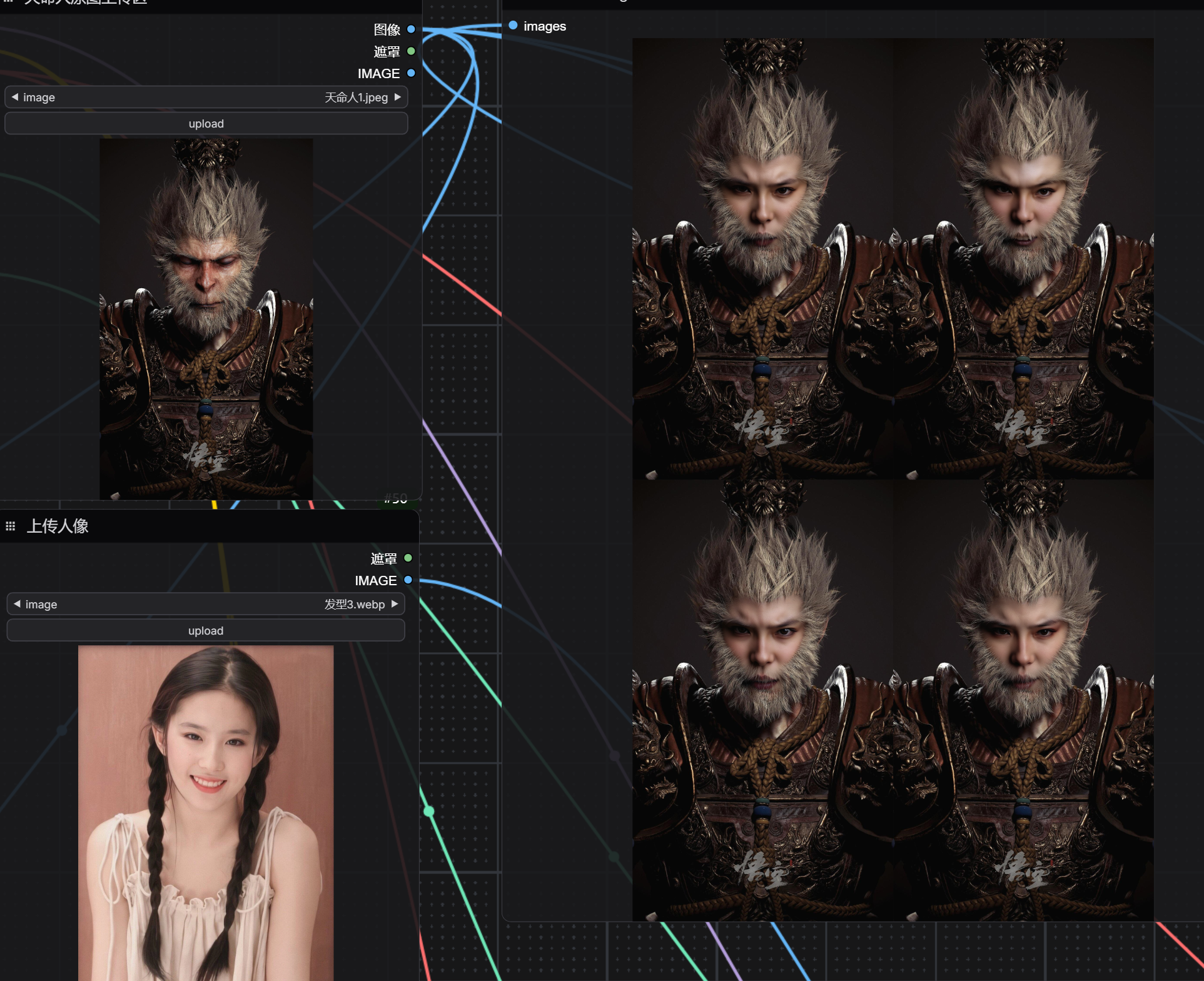Viewport: 1204px width, 981px height.
Task: Select previous image before 天命人1.jpeg
Action: (x=14, y=97)
